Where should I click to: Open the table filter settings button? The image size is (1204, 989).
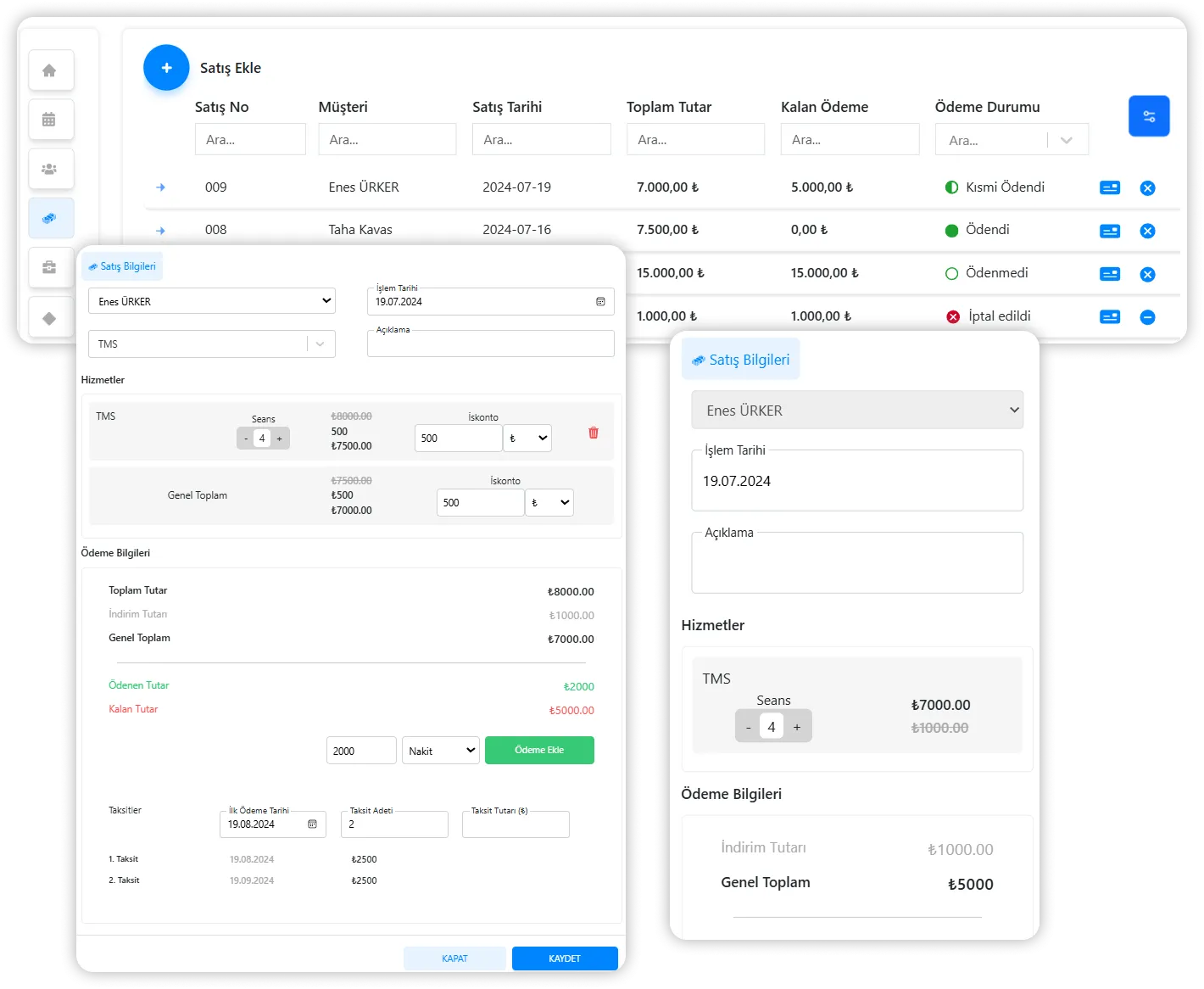coord(1149,116)
